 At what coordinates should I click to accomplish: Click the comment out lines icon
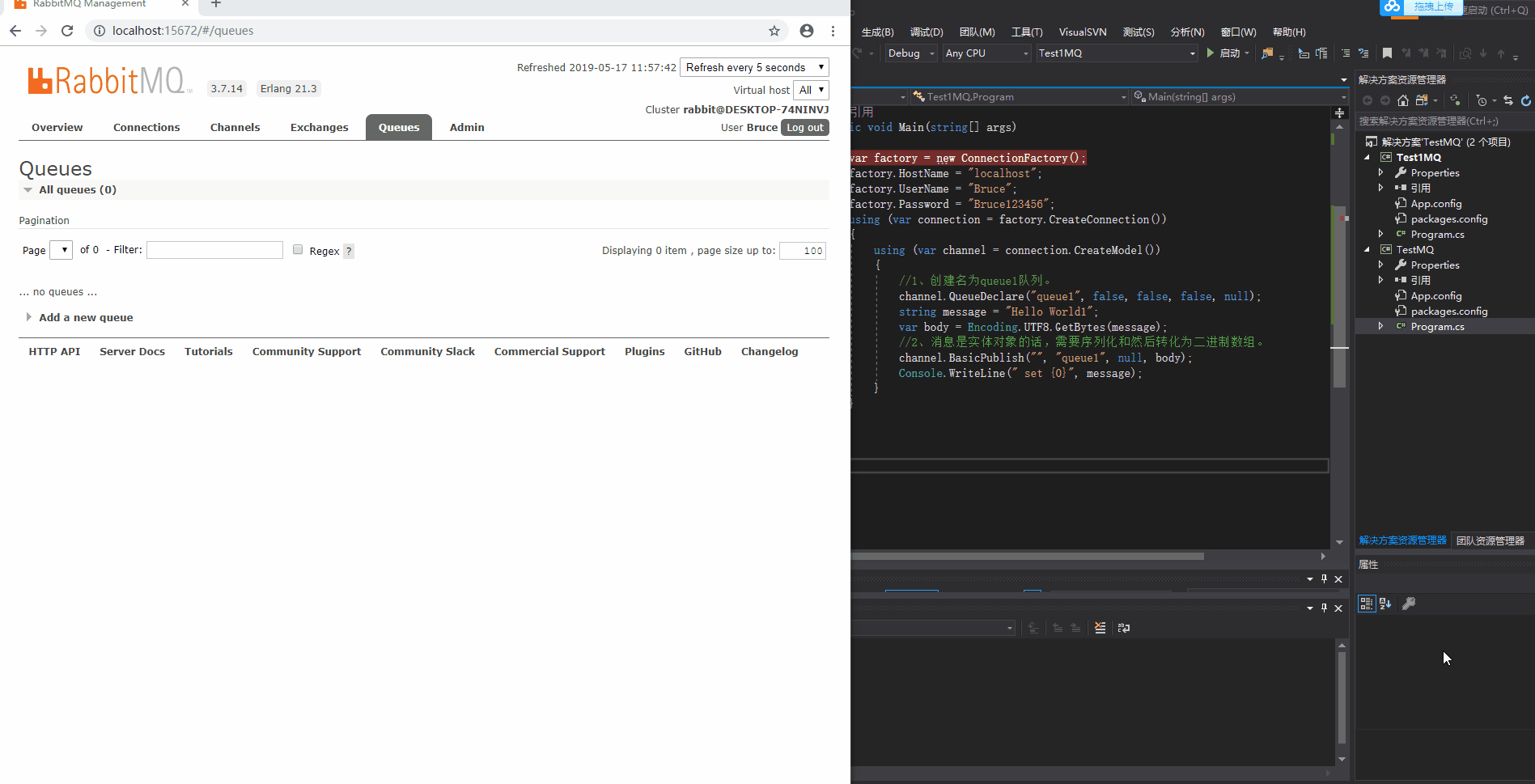click(x=1346, y=53)
